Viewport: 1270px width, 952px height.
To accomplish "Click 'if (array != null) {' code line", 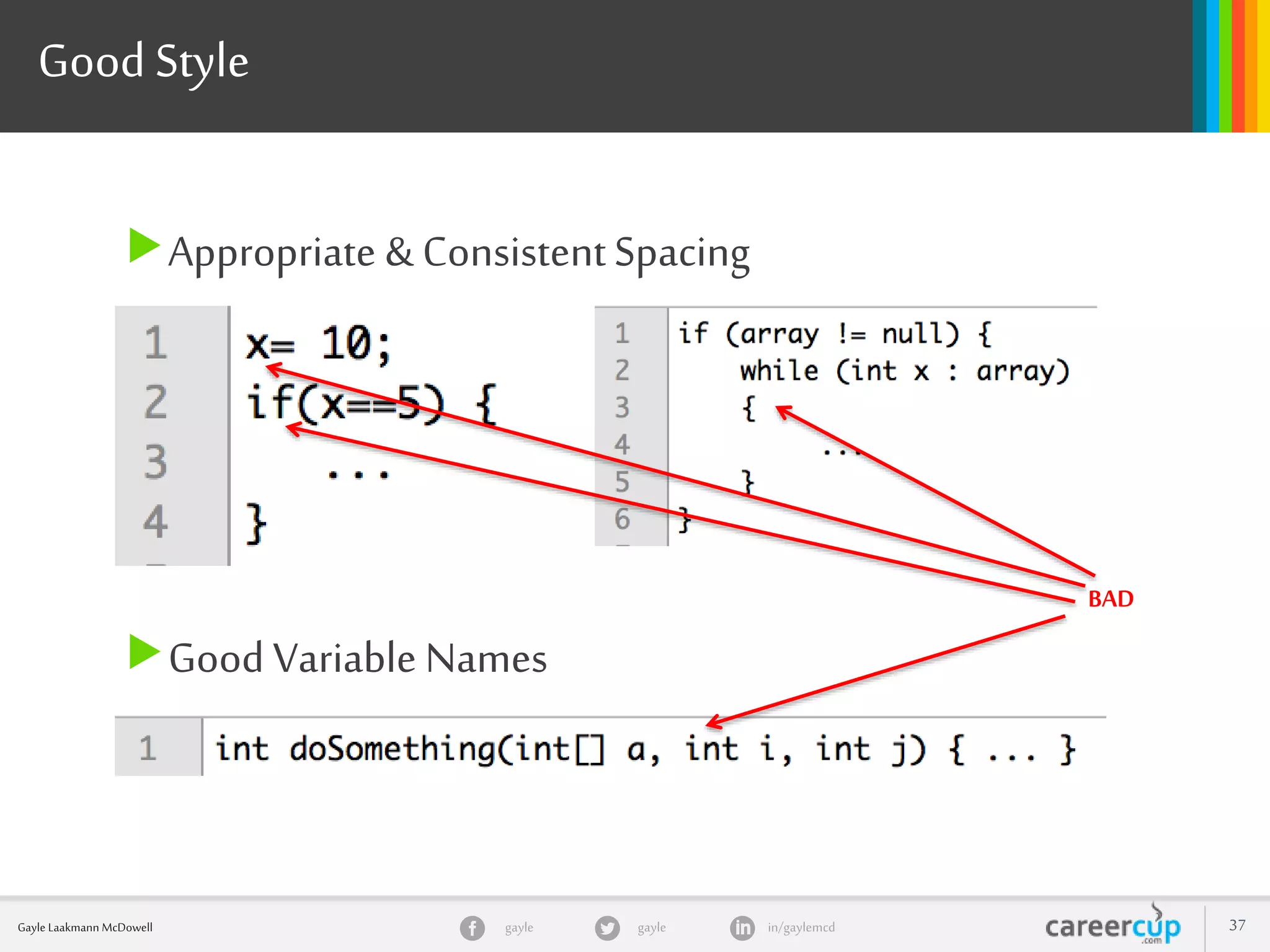I will coord(835,334).
